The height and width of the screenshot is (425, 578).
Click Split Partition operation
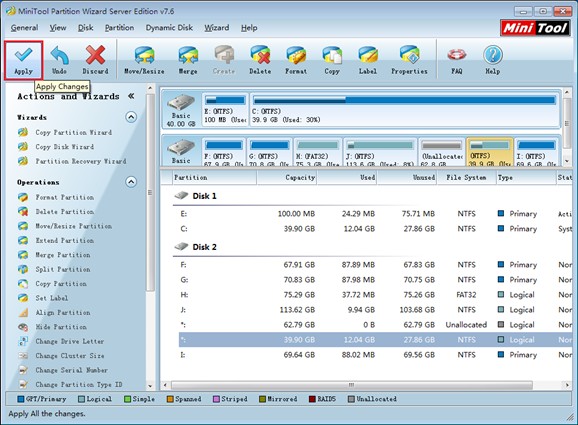click(x=63, y=269)
